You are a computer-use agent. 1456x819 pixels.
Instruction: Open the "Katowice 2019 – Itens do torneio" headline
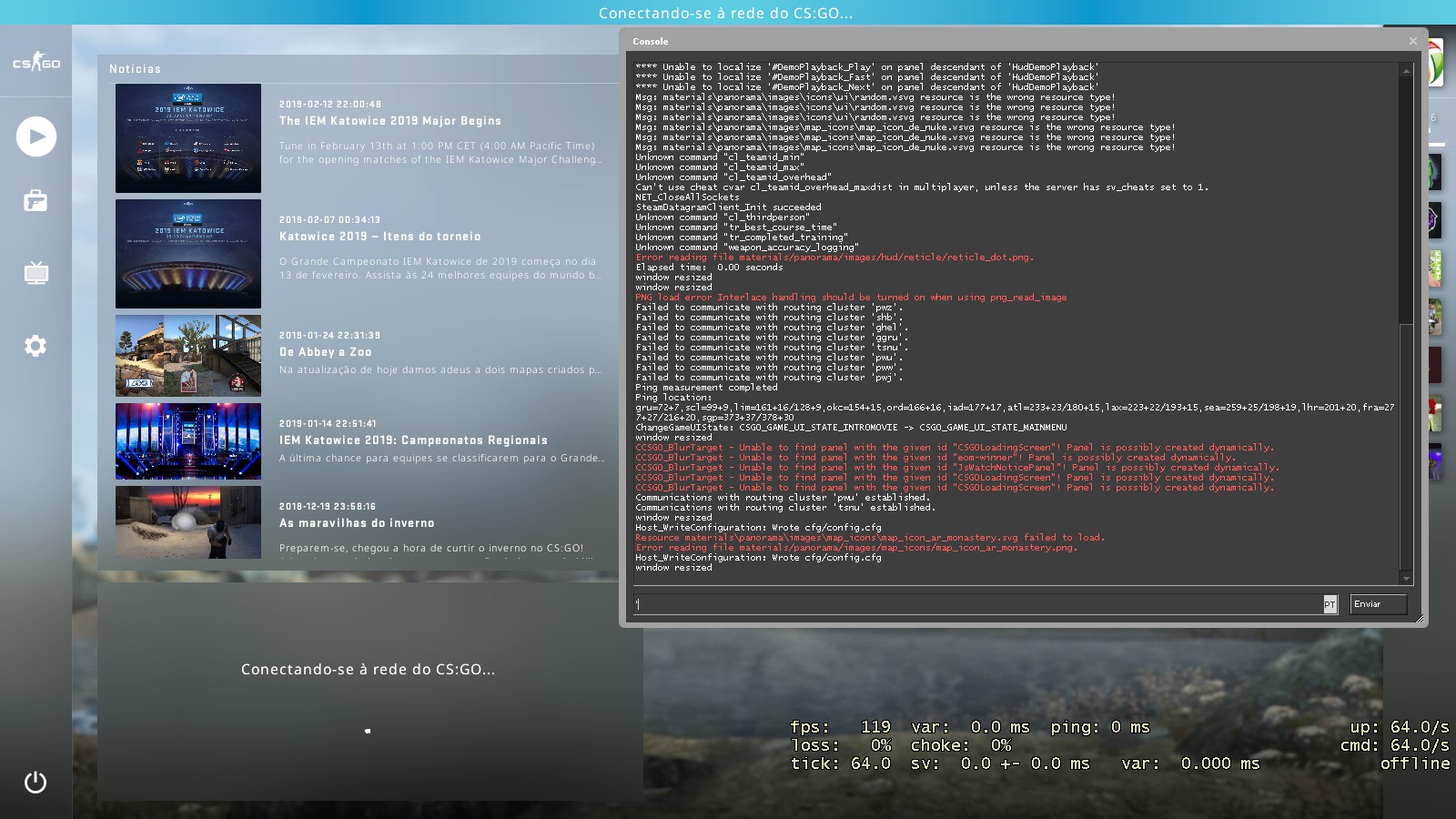pos(380,237)
